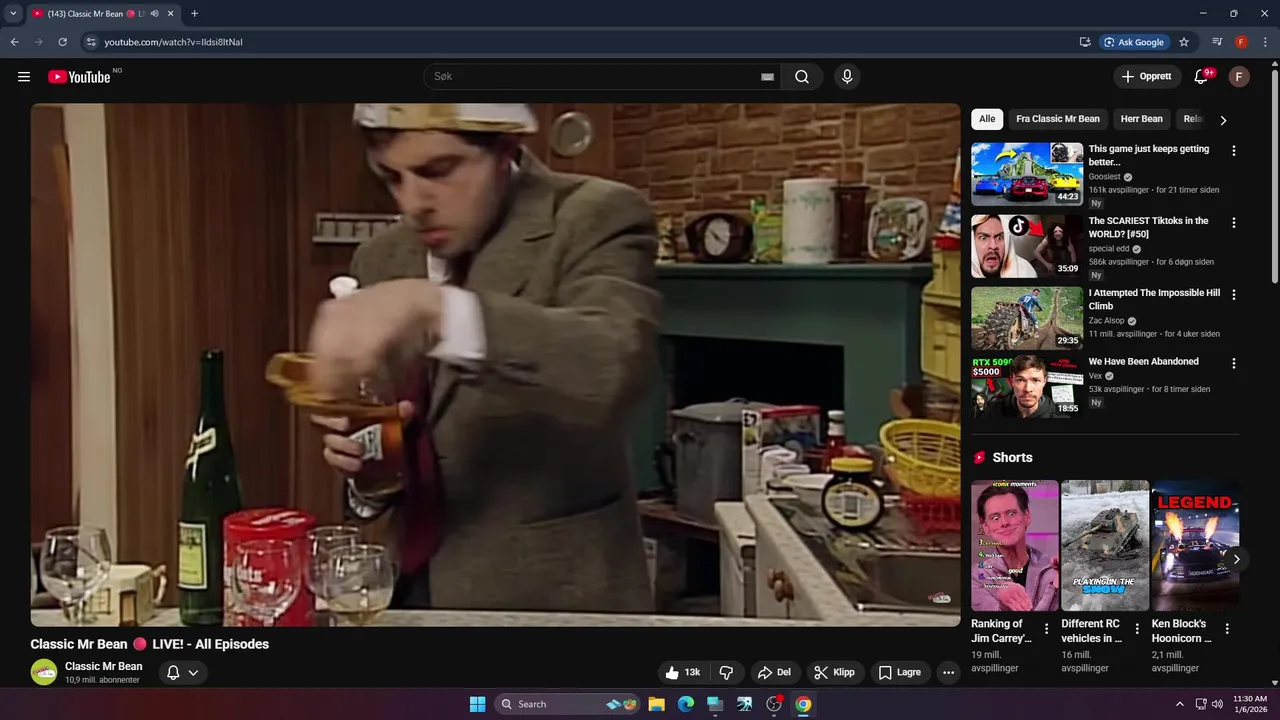Open options for 'We Have Been Abandoned'
The width and height of the screenshot is (1280, 720).
(x=1233, y=364)
